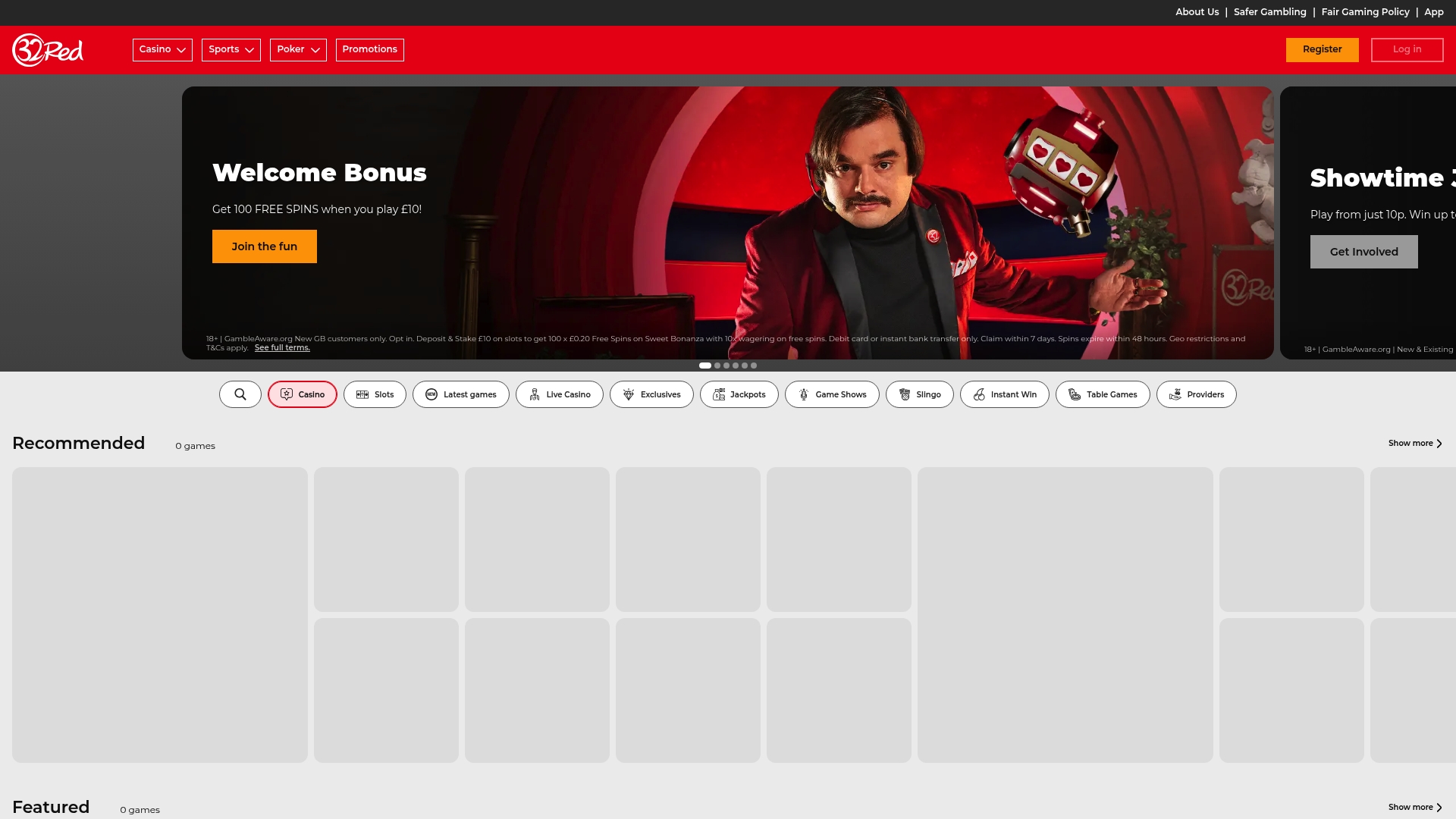Click the 32Red logo
This screenshot has height=819, width=1456.
[48, 50]
